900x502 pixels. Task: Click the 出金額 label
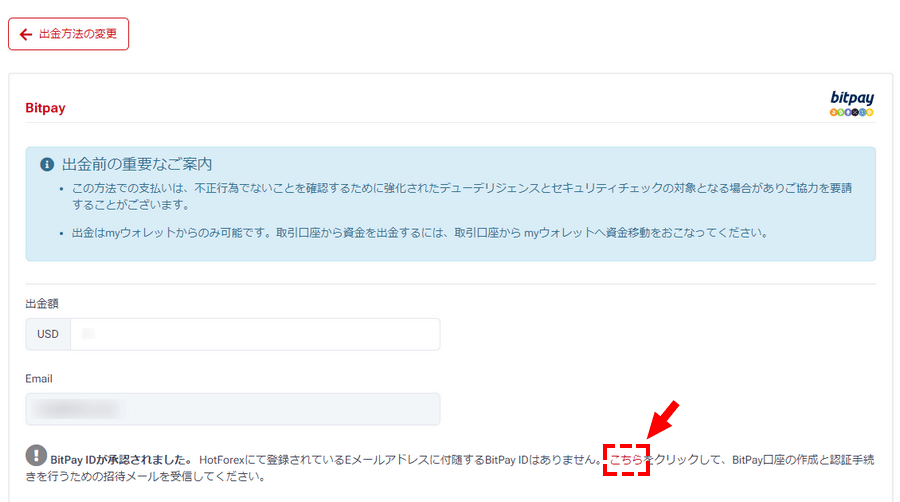[42, 303]
